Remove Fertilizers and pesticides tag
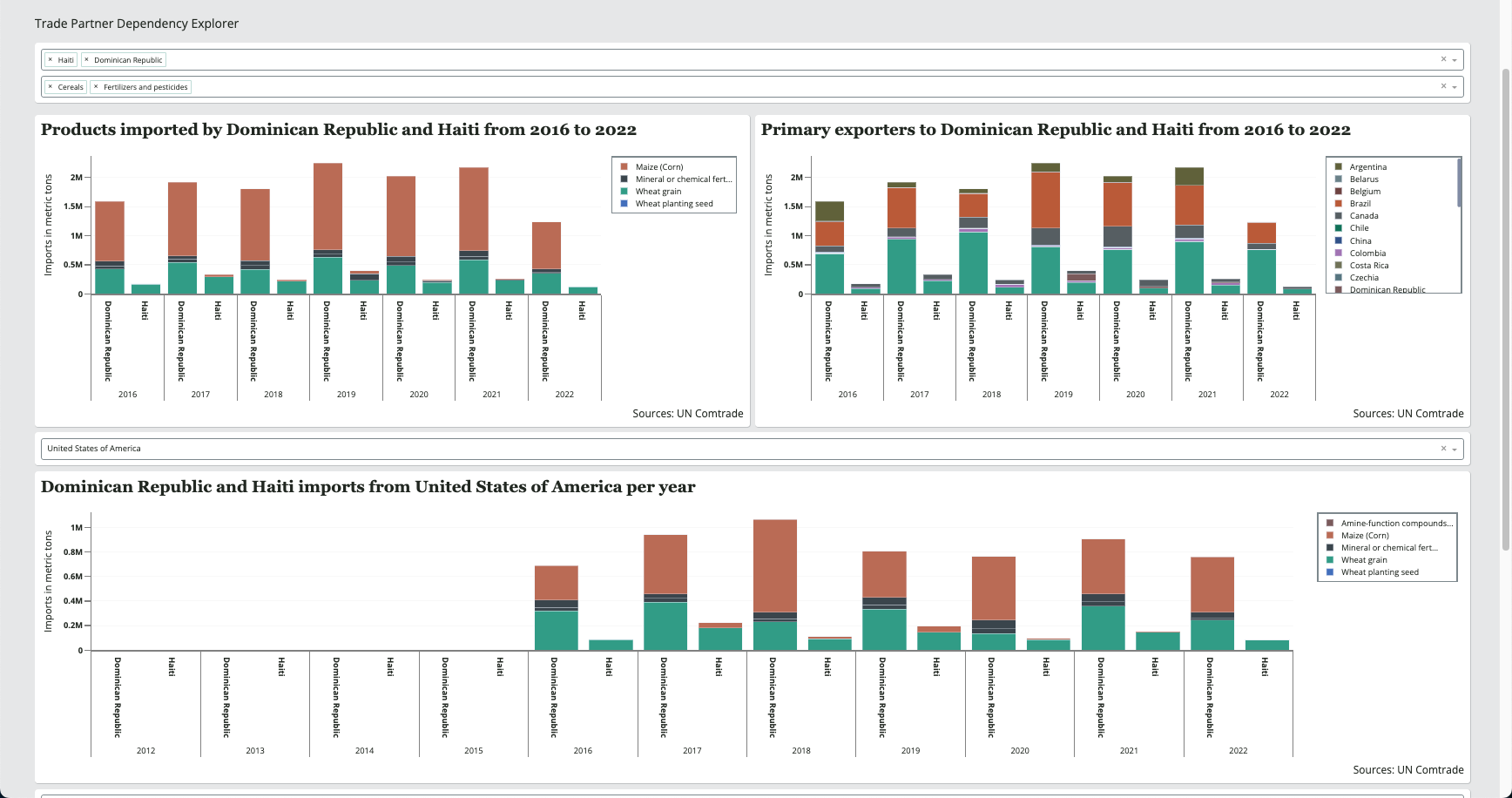Viewport: 1512px width, 798px height. pyautogui.click(x=96, y=87)
